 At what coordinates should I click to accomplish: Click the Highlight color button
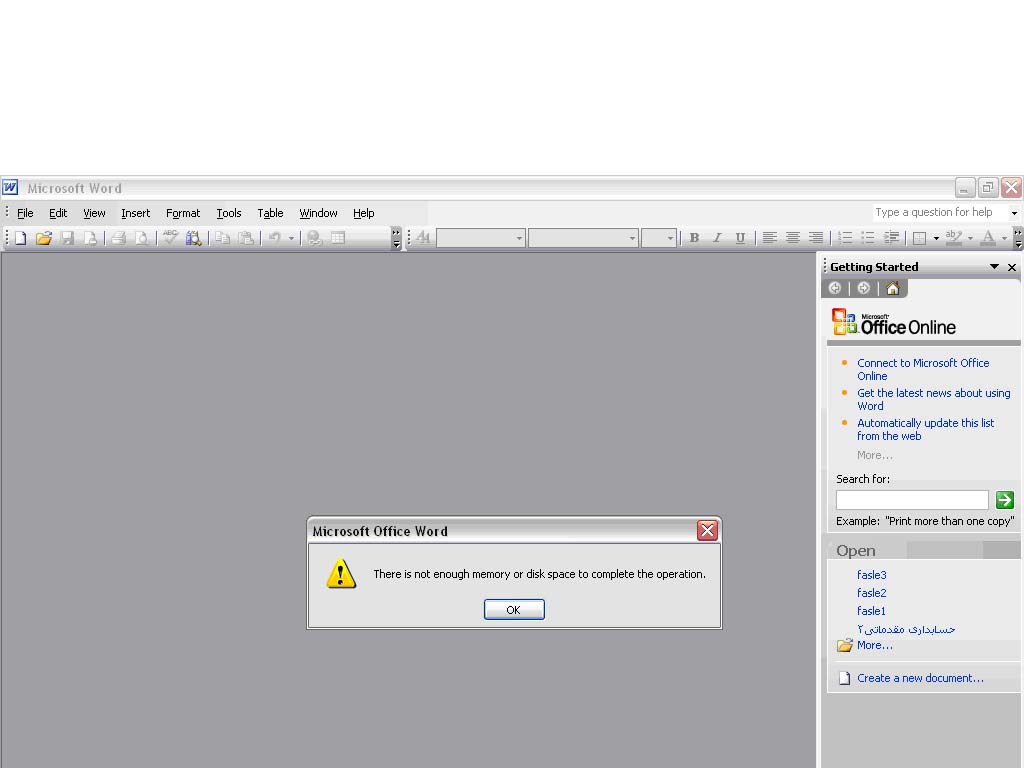[954, 238]
